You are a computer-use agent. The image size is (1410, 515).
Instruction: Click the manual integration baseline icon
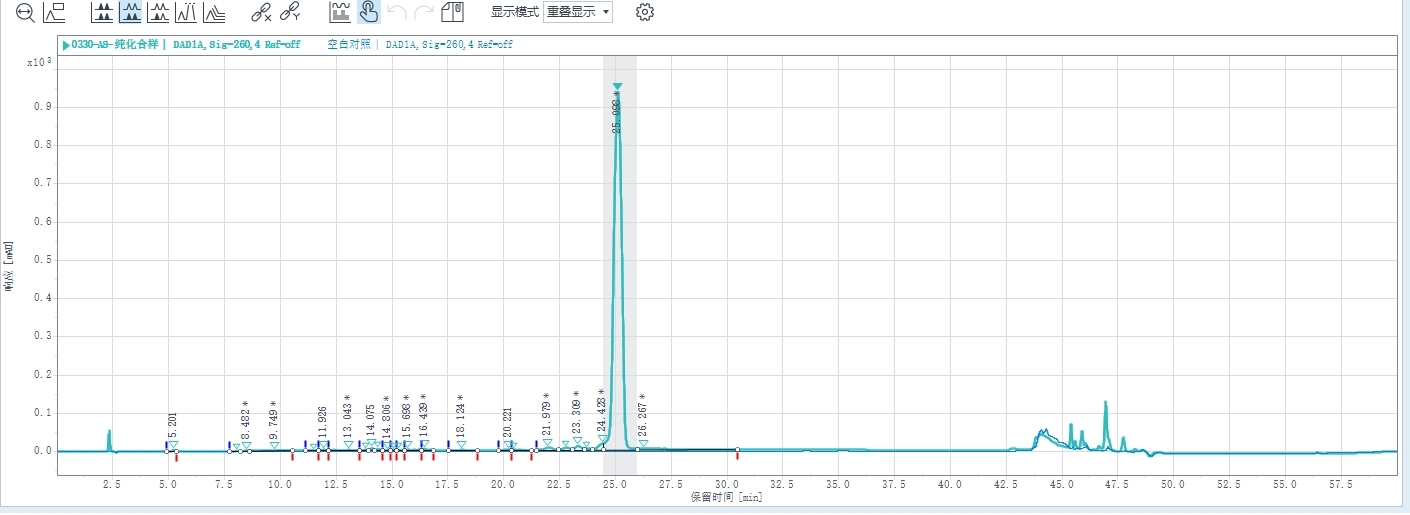(x=342, y=13)
